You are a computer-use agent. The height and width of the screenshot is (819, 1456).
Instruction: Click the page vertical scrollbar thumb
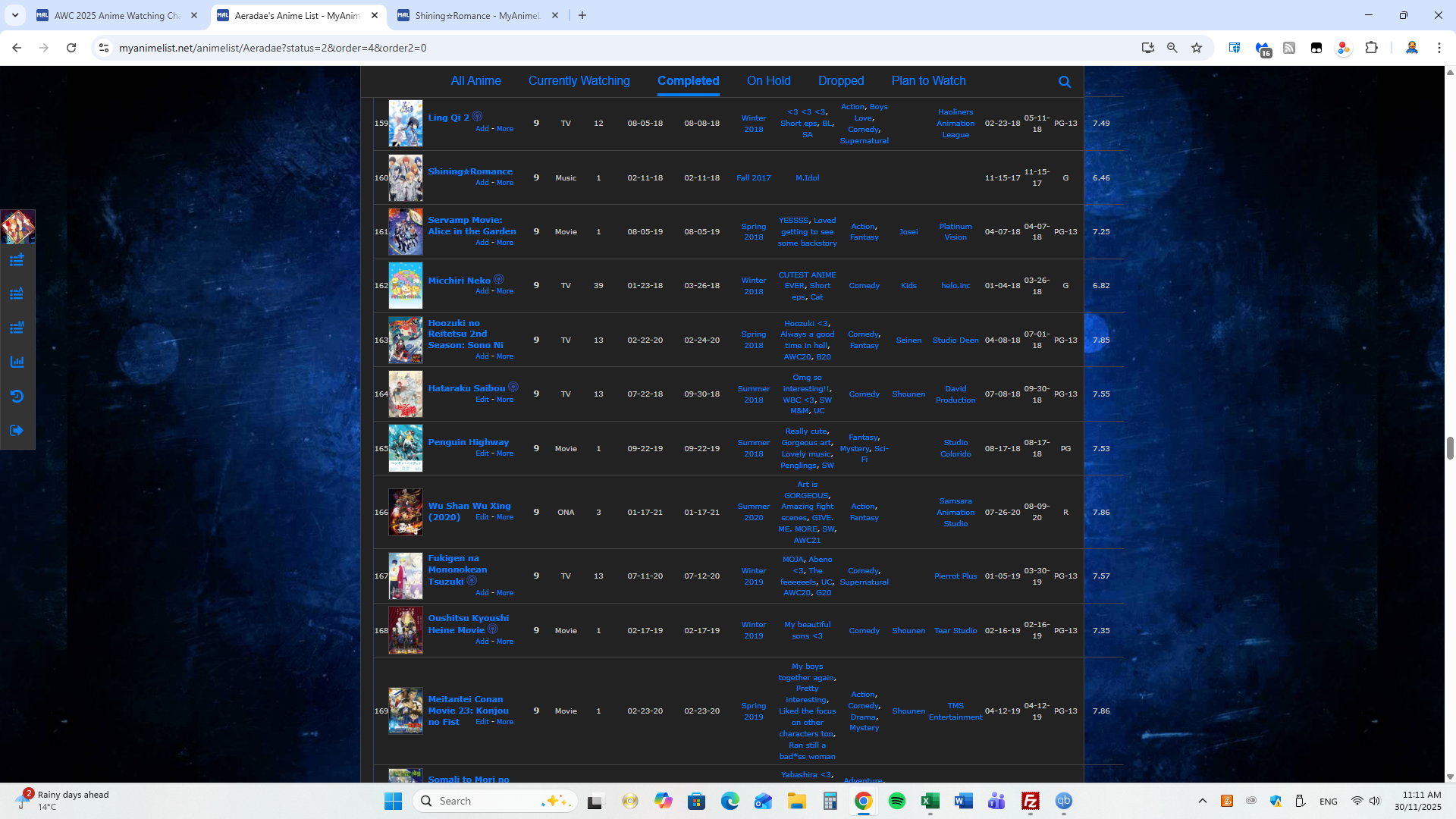(1450, 447)
